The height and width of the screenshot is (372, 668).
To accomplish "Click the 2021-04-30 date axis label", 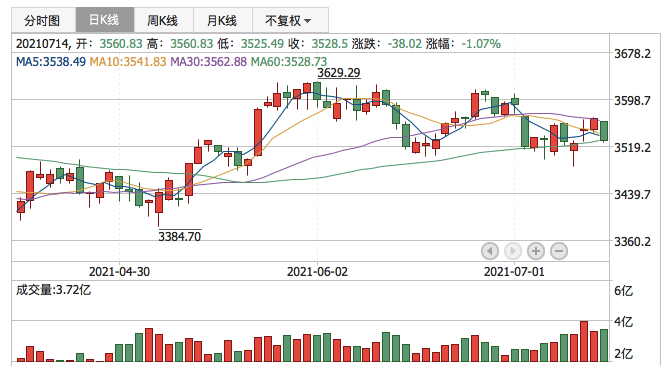I will coord(119,272).
